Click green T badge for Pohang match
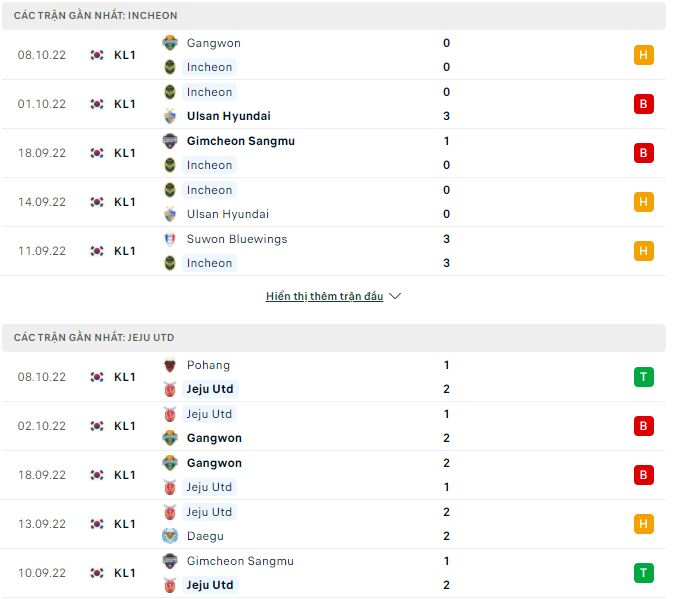 [644, 377]
